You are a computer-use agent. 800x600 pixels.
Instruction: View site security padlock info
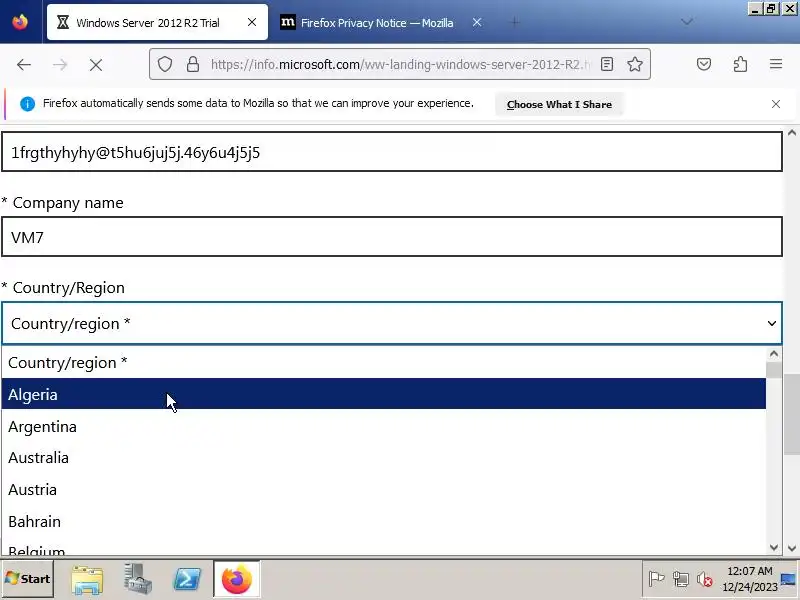pyautogui.click(x=192, y=64)
